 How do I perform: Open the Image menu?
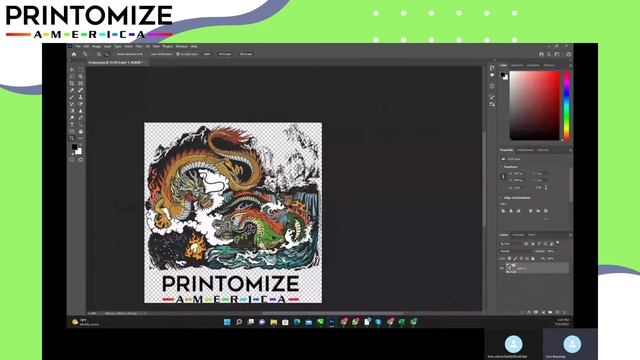click(x=96, y=46)
